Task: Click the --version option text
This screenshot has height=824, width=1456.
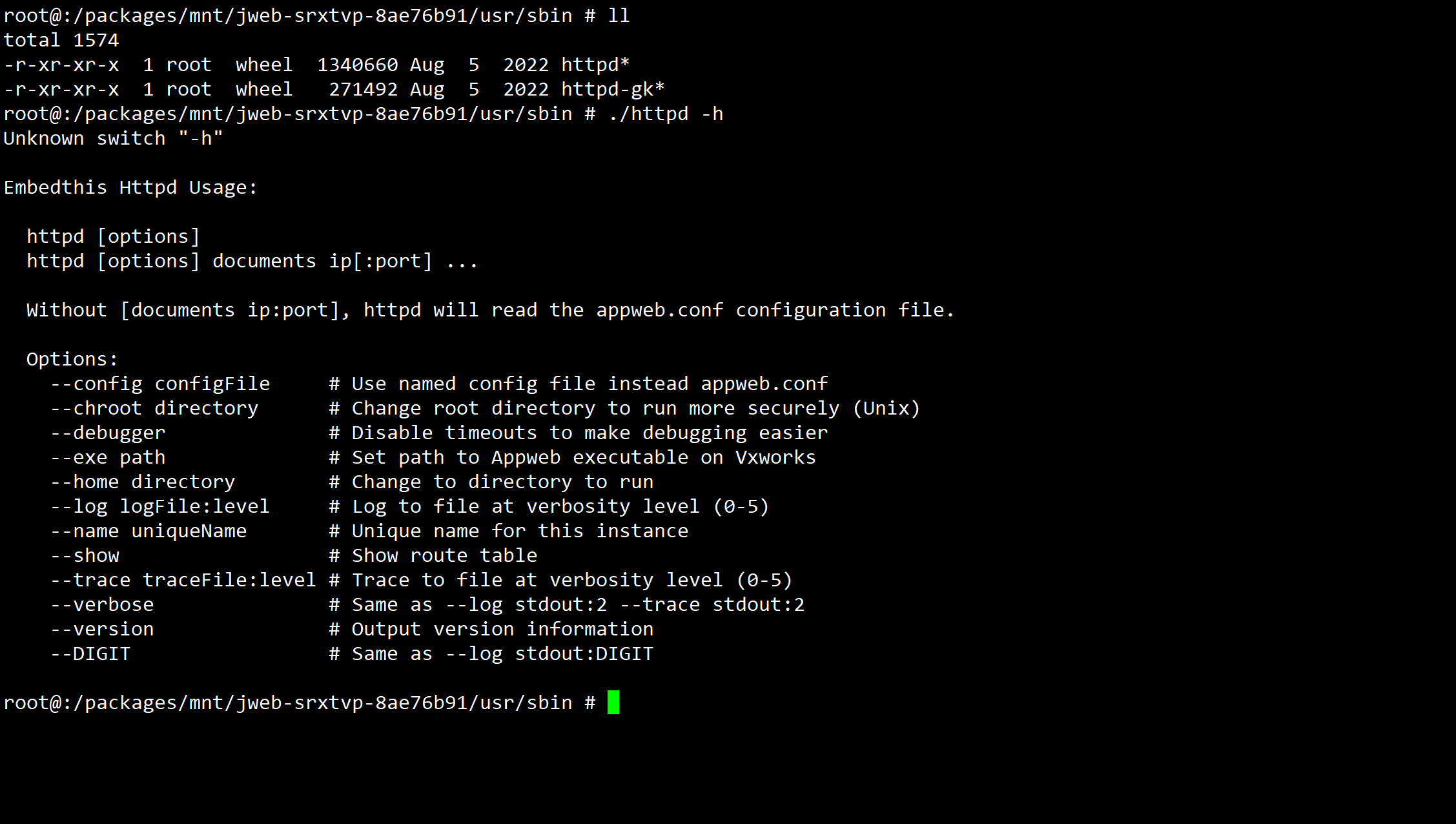Action: (x=102, y=629)
